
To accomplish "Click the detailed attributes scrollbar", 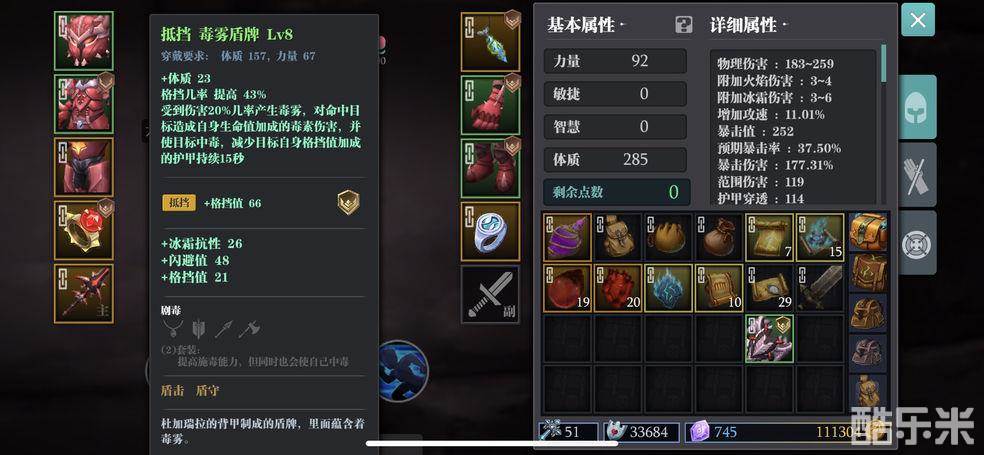I will pos(884,63).
